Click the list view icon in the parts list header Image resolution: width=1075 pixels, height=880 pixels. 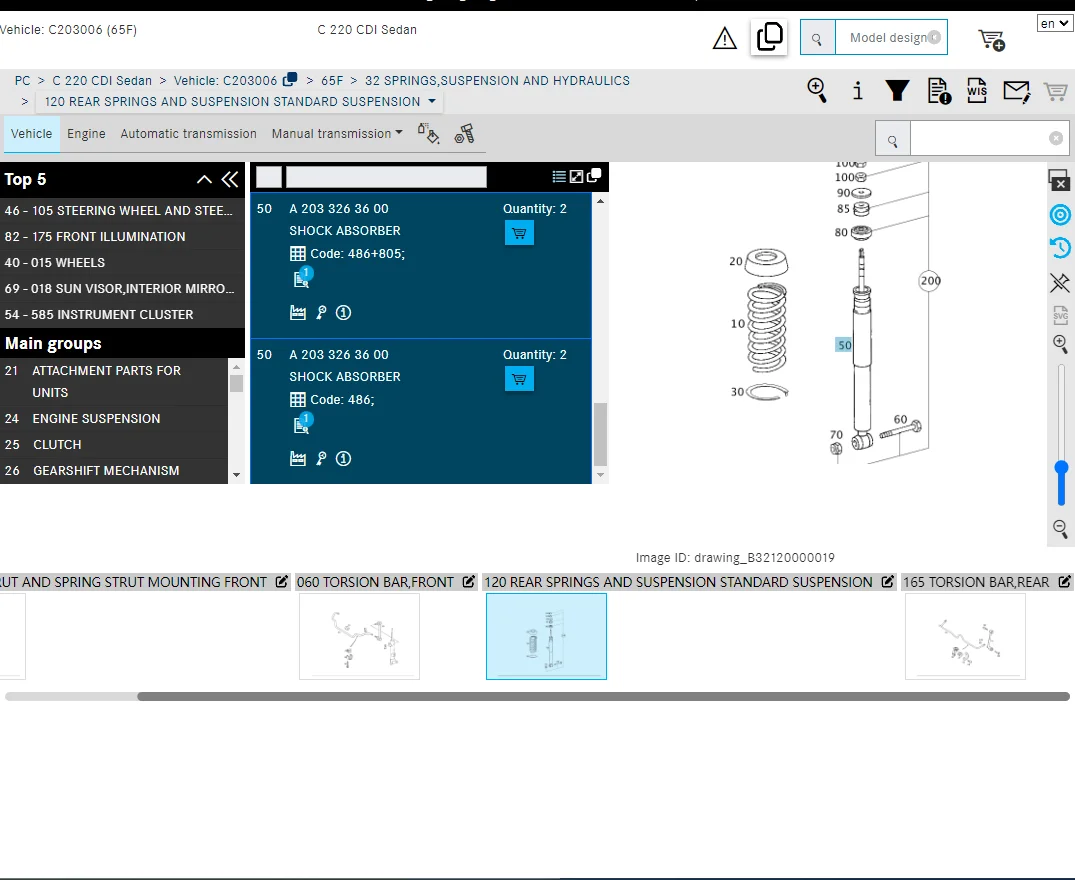(x=559, y=177)
